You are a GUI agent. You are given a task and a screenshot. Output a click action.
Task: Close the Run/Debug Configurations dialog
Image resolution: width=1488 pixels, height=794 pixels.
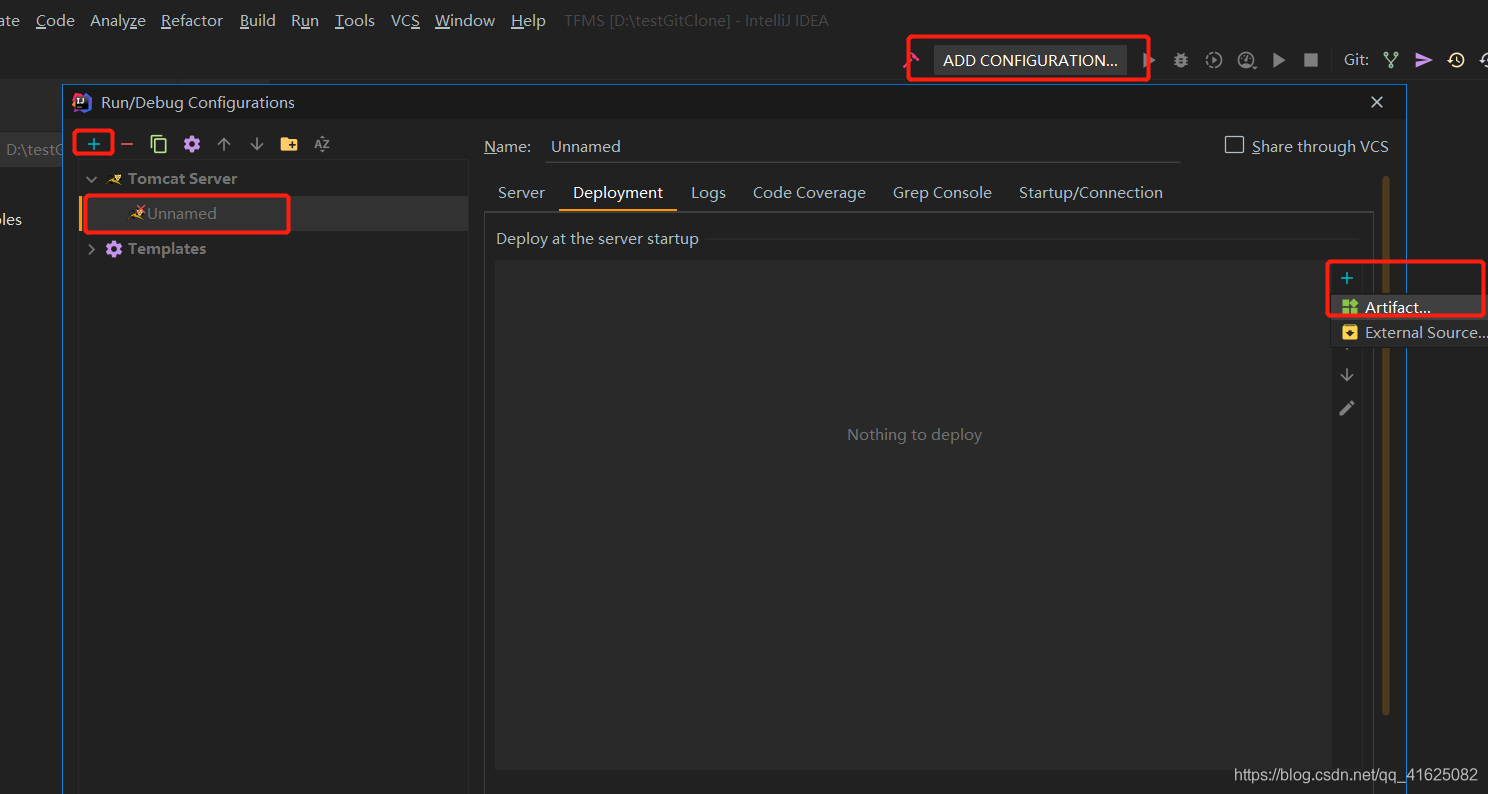(1377, 102)
